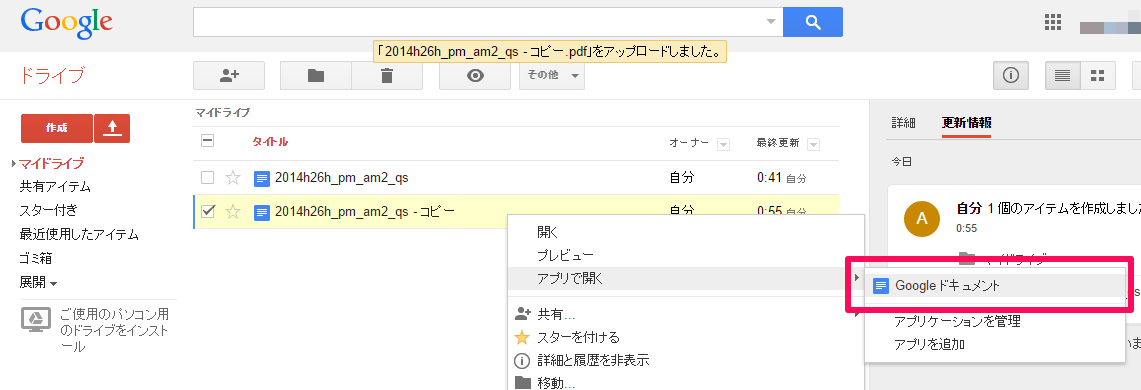The image size is (1141, 390).
Task: Toggle the select-all header checkbox
Action: (207, 142)
